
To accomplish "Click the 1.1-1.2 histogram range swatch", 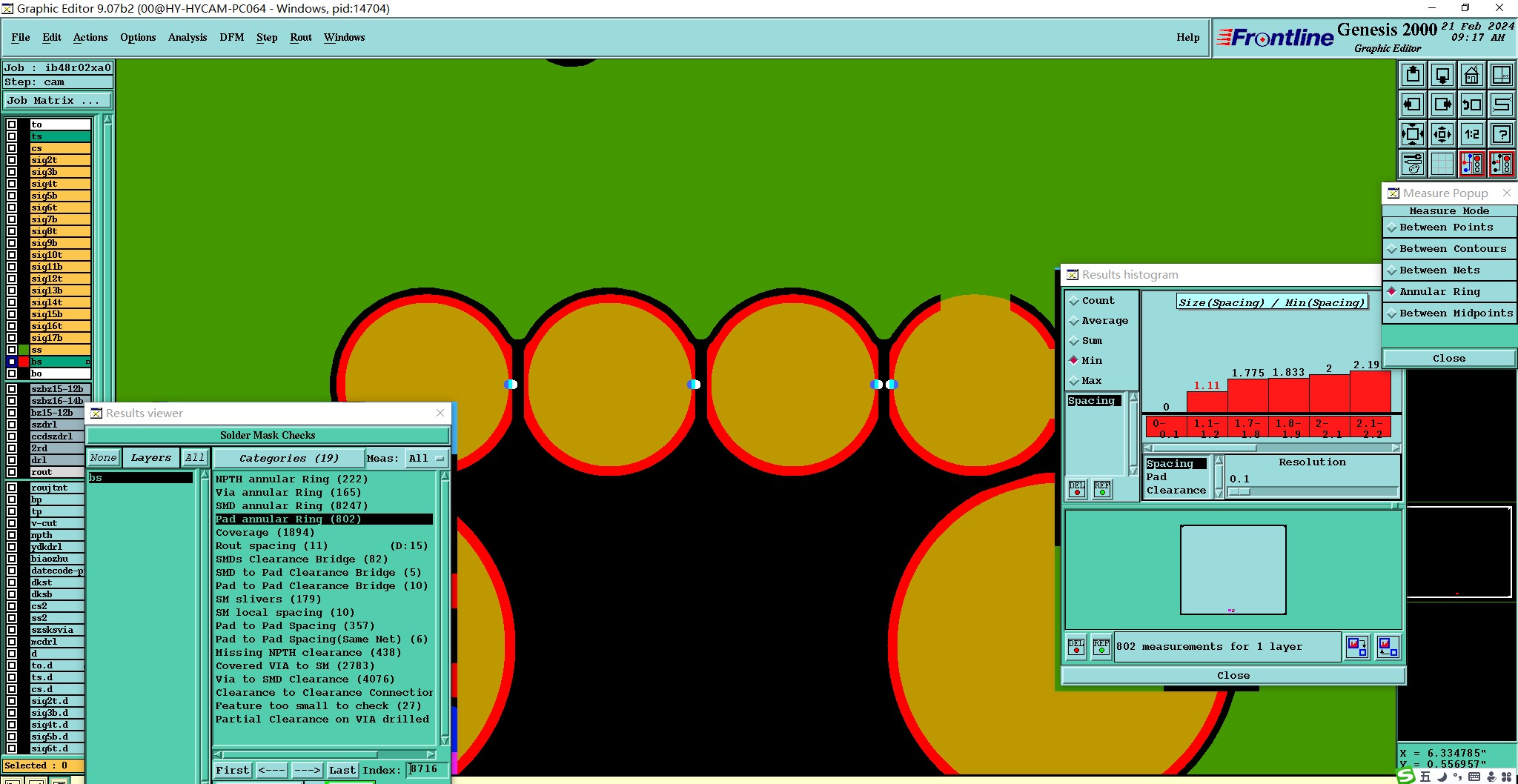I will pos(1207,428).
